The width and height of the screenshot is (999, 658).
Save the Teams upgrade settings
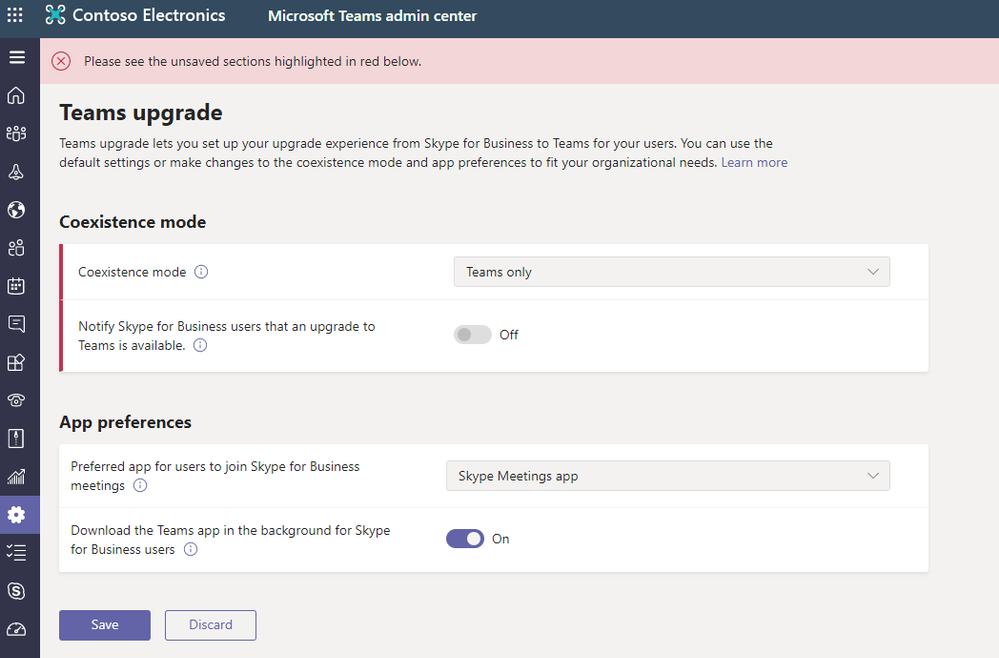click(x=105, y=625)
